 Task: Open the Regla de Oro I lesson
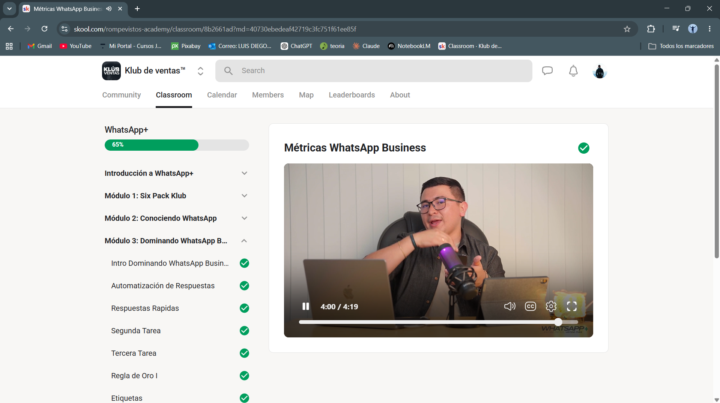click(134, 375)
